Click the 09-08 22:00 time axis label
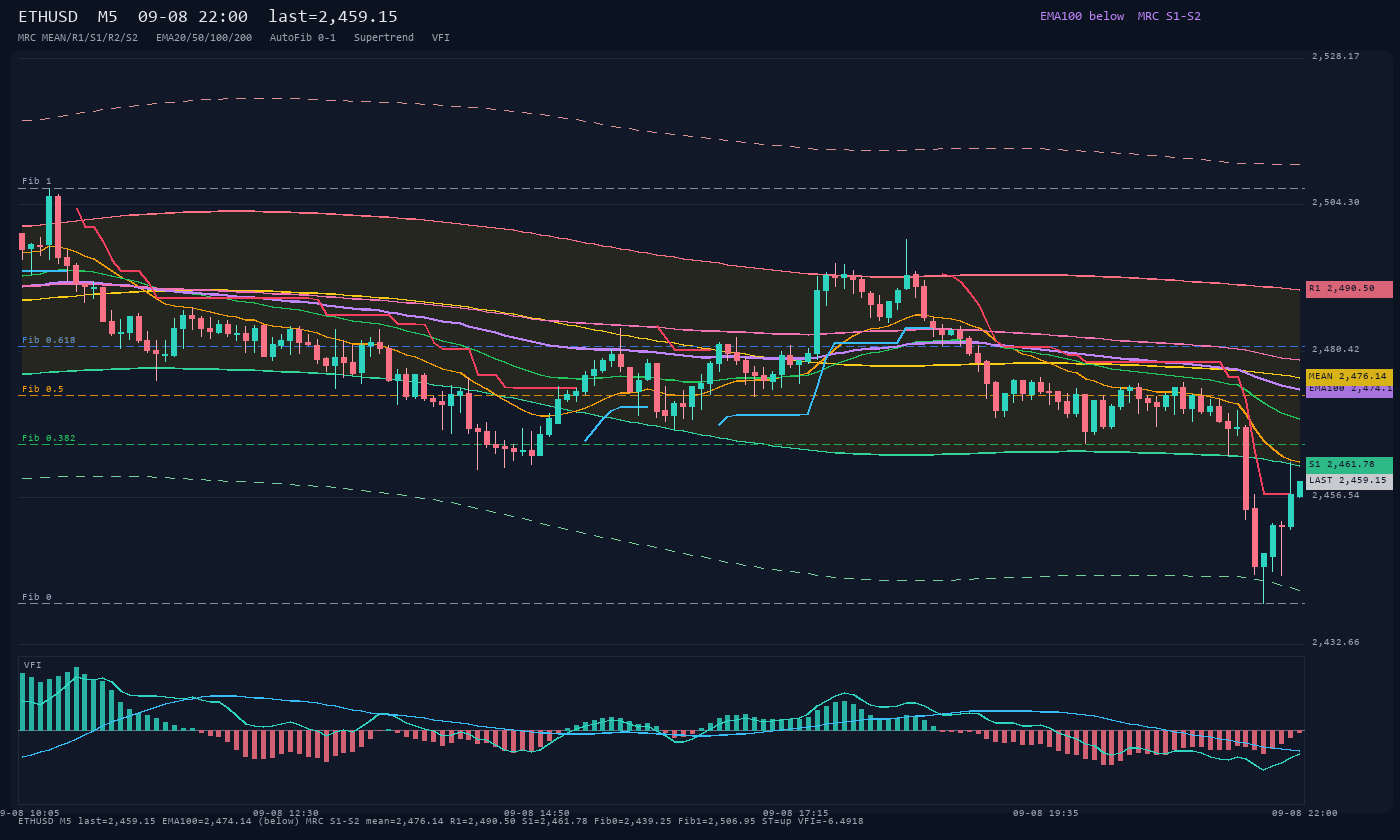Screen dimensions: 1400x840 pyautogui.click(x=1305, y=813)
